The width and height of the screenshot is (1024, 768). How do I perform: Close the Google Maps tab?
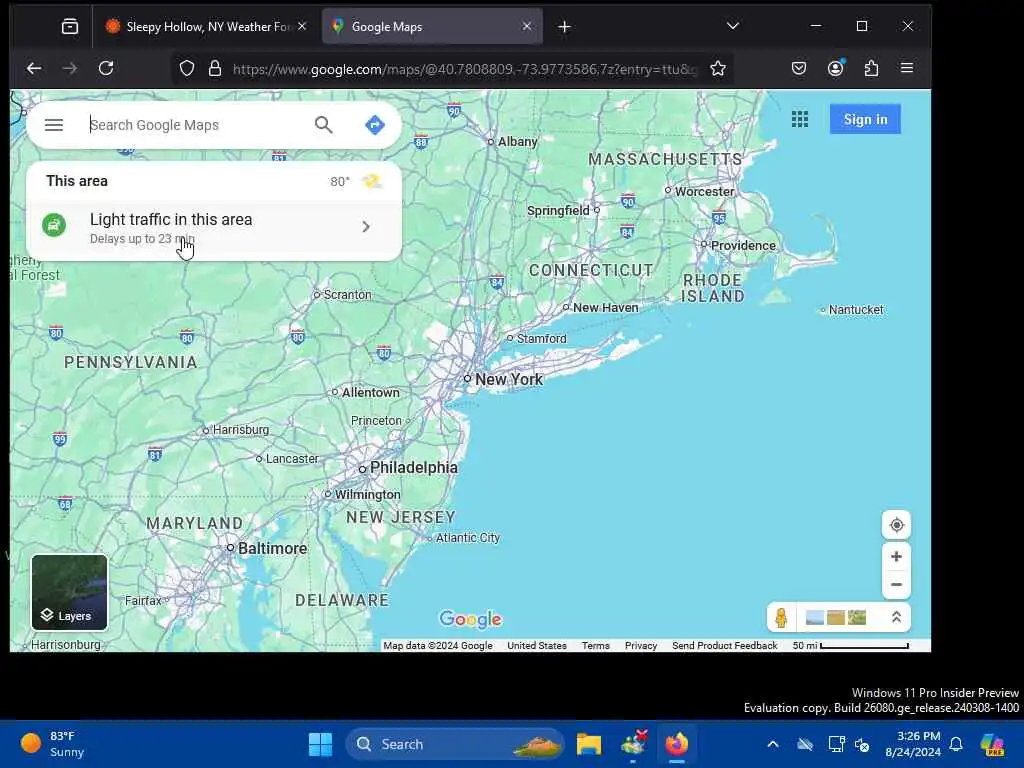527,26
